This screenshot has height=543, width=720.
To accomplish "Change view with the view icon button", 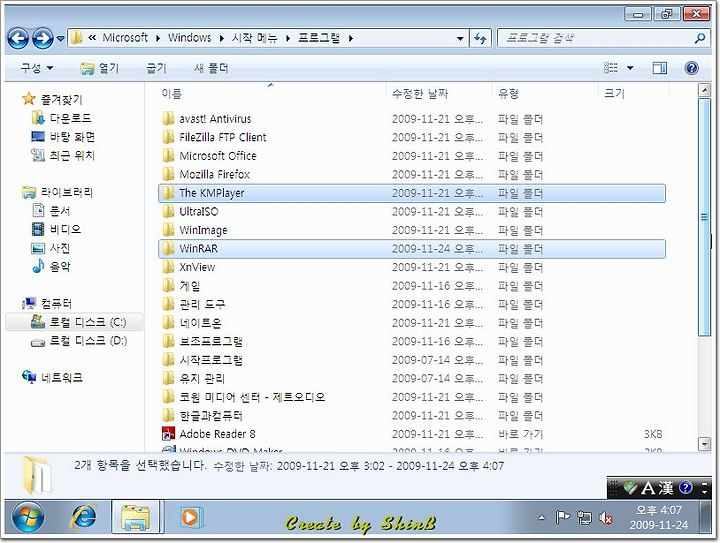I will click(611, 68).
